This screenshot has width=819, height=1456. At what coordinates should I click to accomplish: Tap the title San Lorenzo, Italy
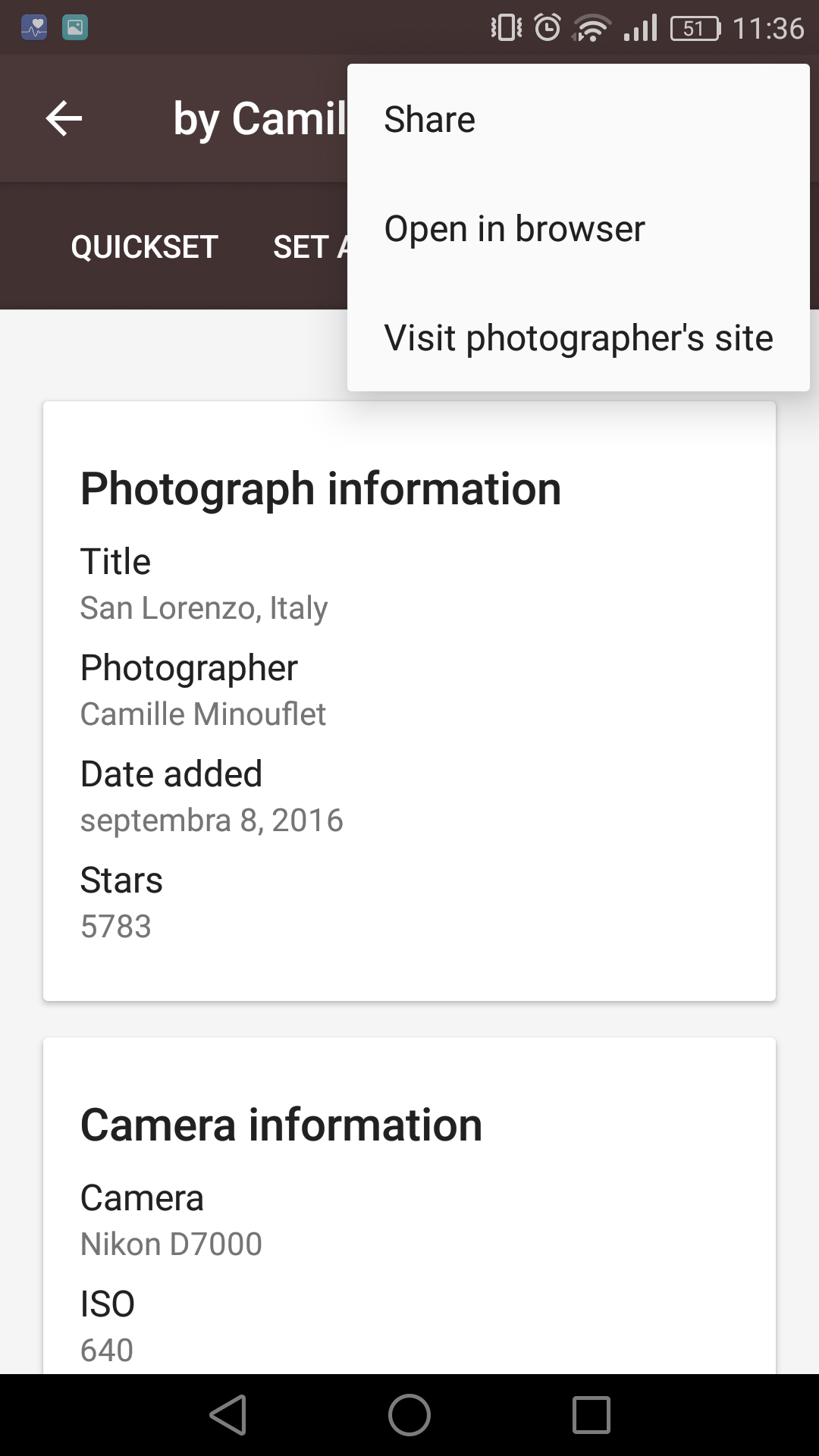tap(204, 607)
